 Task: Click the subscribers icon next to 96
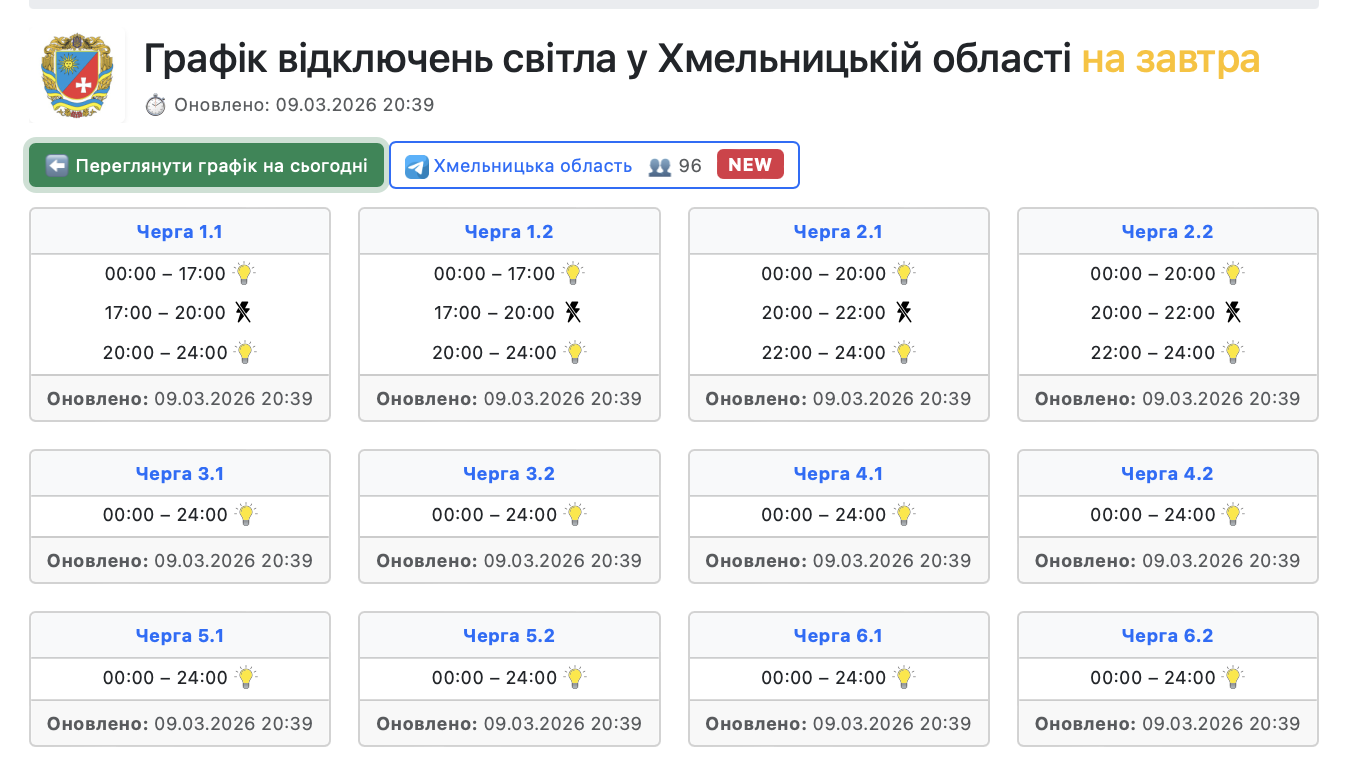click(660, 166)
